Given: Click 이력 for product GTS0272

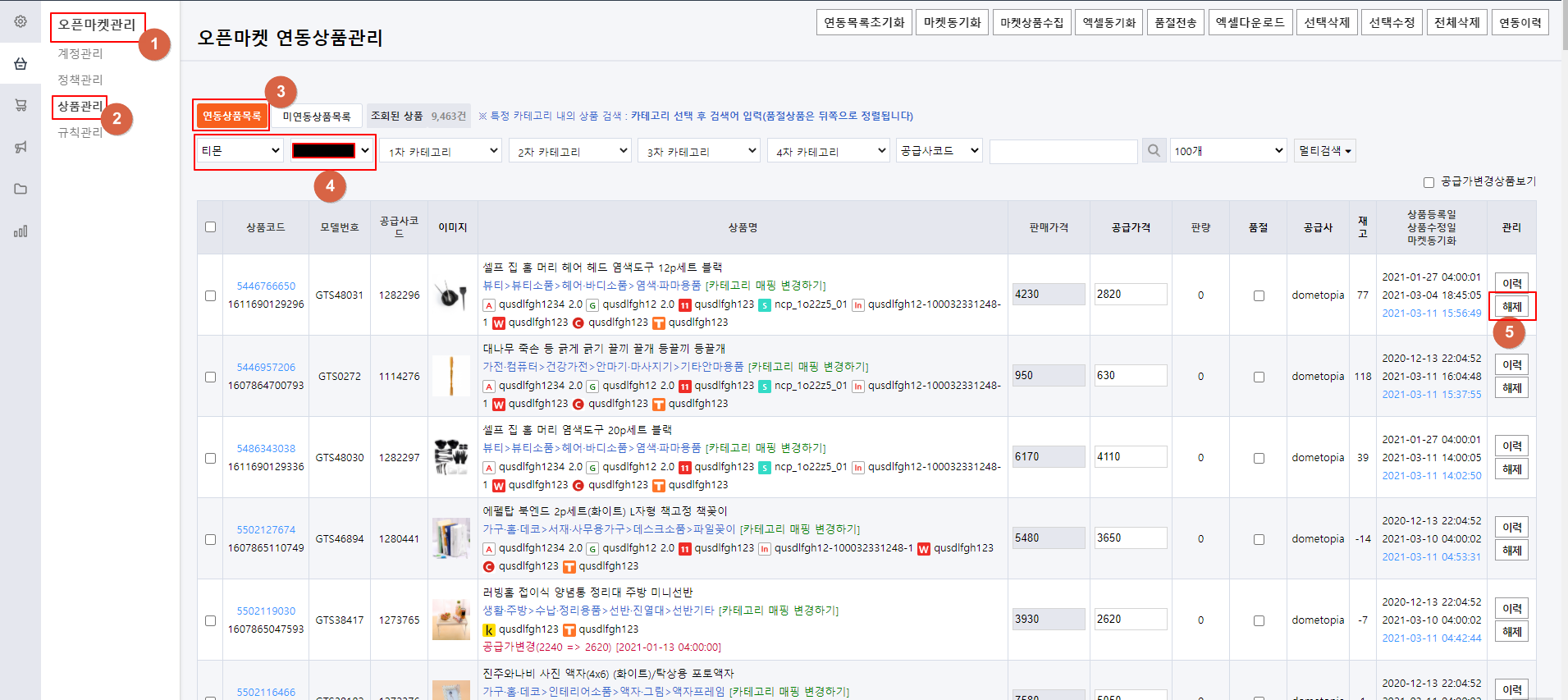Looking at the screenshot, I should pos(1511,364).
